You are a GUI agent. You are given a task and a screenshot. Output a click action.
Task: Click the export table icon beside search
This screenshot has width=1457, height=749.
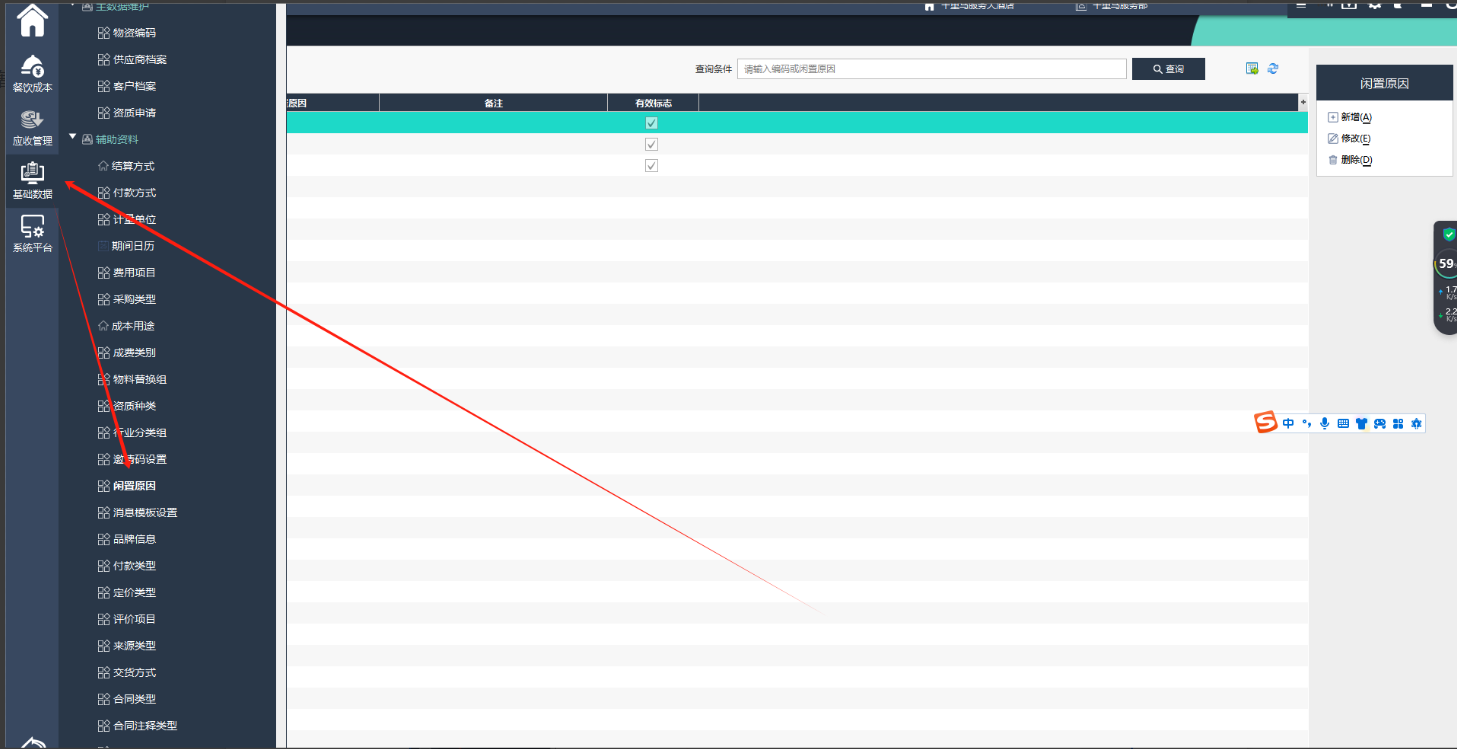(1252, 68)
